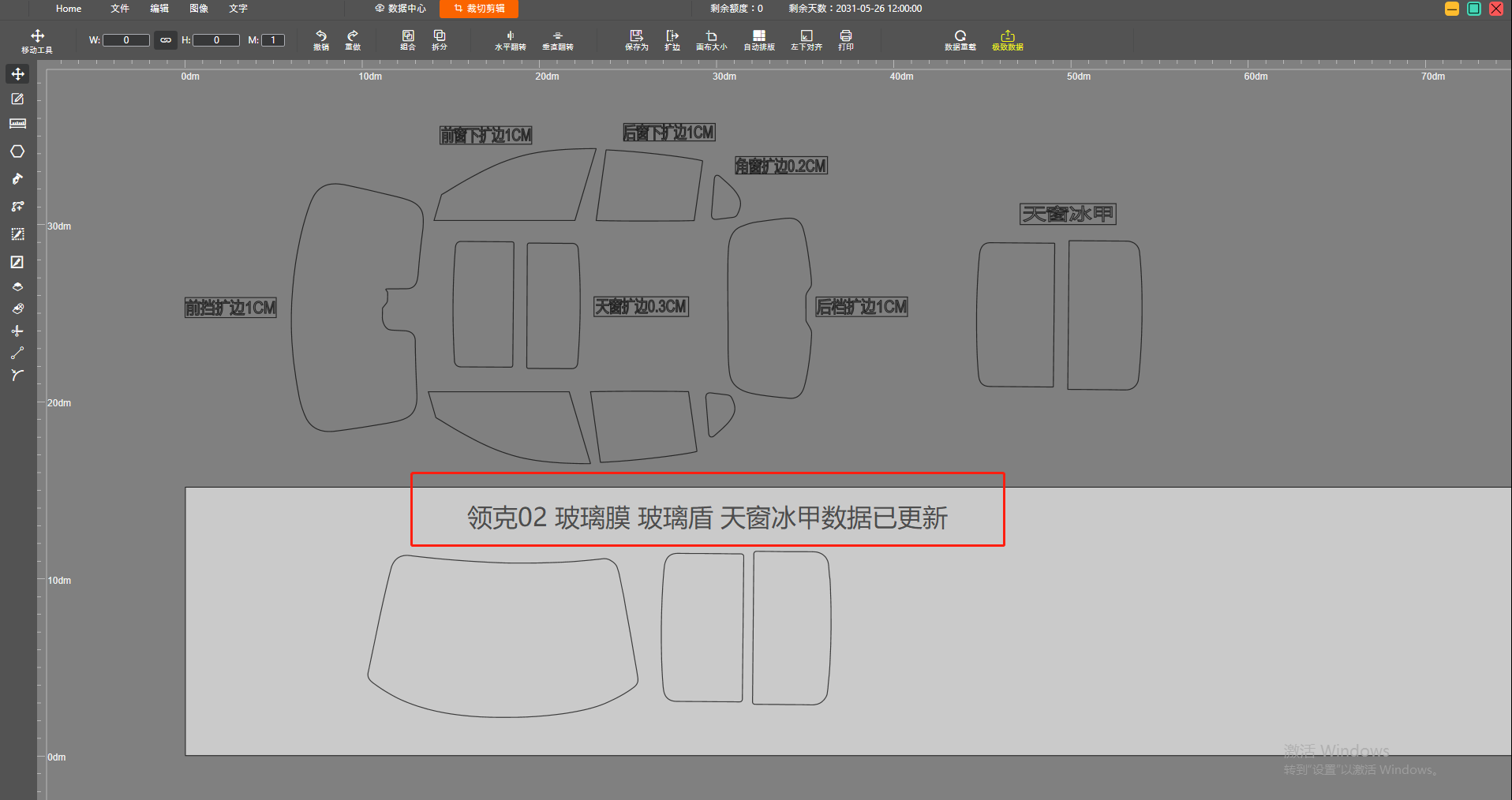The height and width of the screenshot is (800, 1512).
Task: Click the 剩余额度 : 0 text
Action: pos(736,9)
